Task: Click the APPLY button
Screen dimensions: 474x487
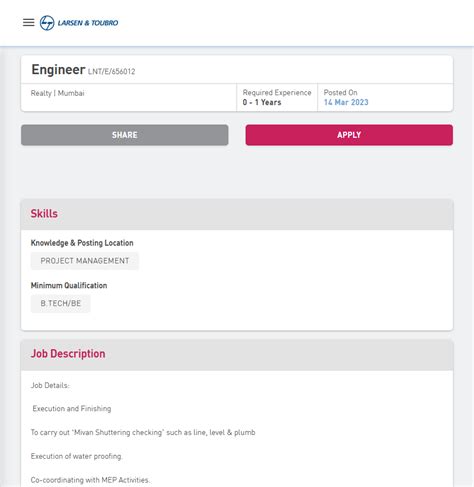Action: 349,135
